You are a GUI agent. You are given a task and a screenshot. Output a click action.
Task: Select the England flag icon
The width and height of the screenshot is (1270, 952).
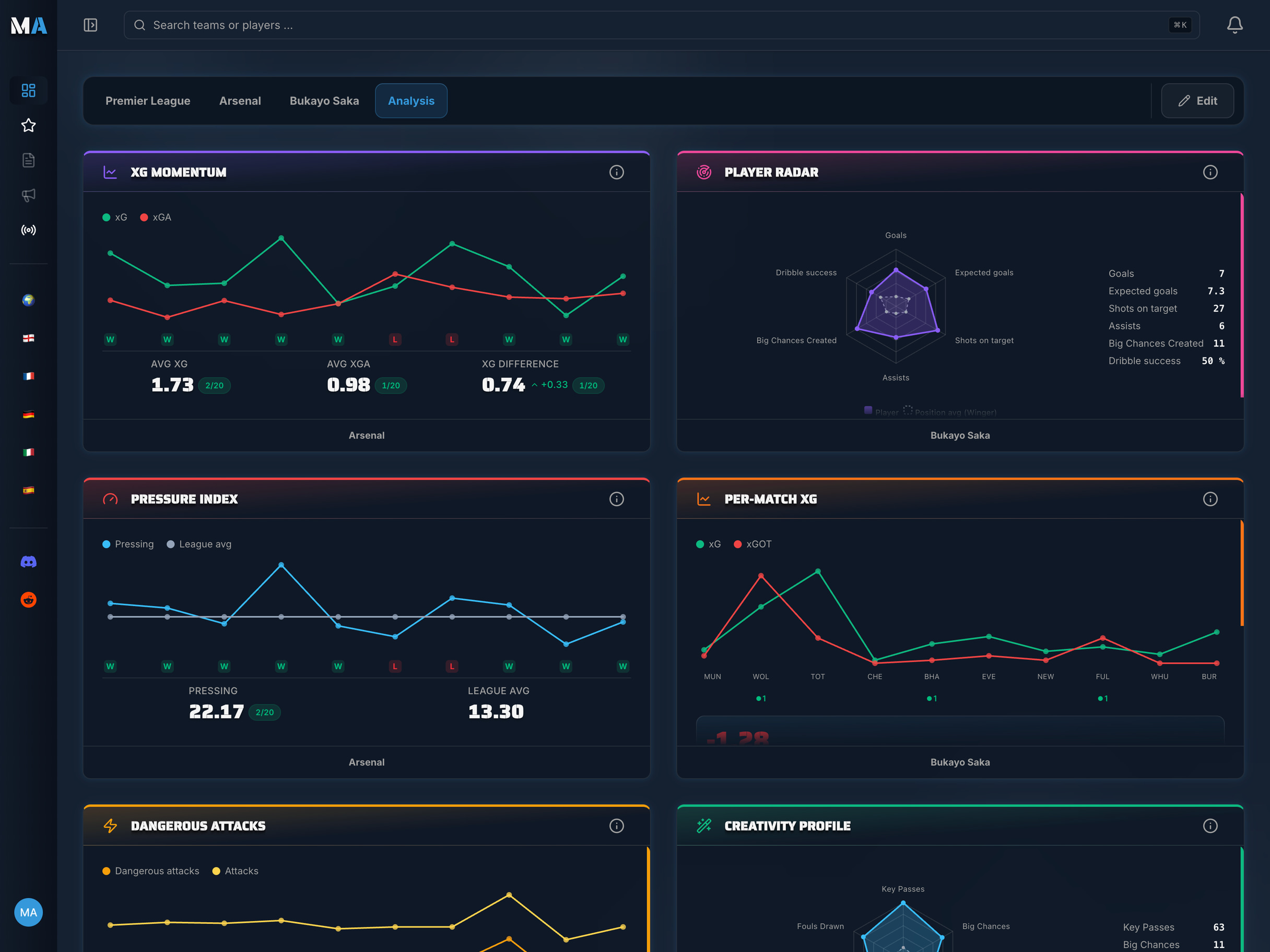(x=29, y=338)
